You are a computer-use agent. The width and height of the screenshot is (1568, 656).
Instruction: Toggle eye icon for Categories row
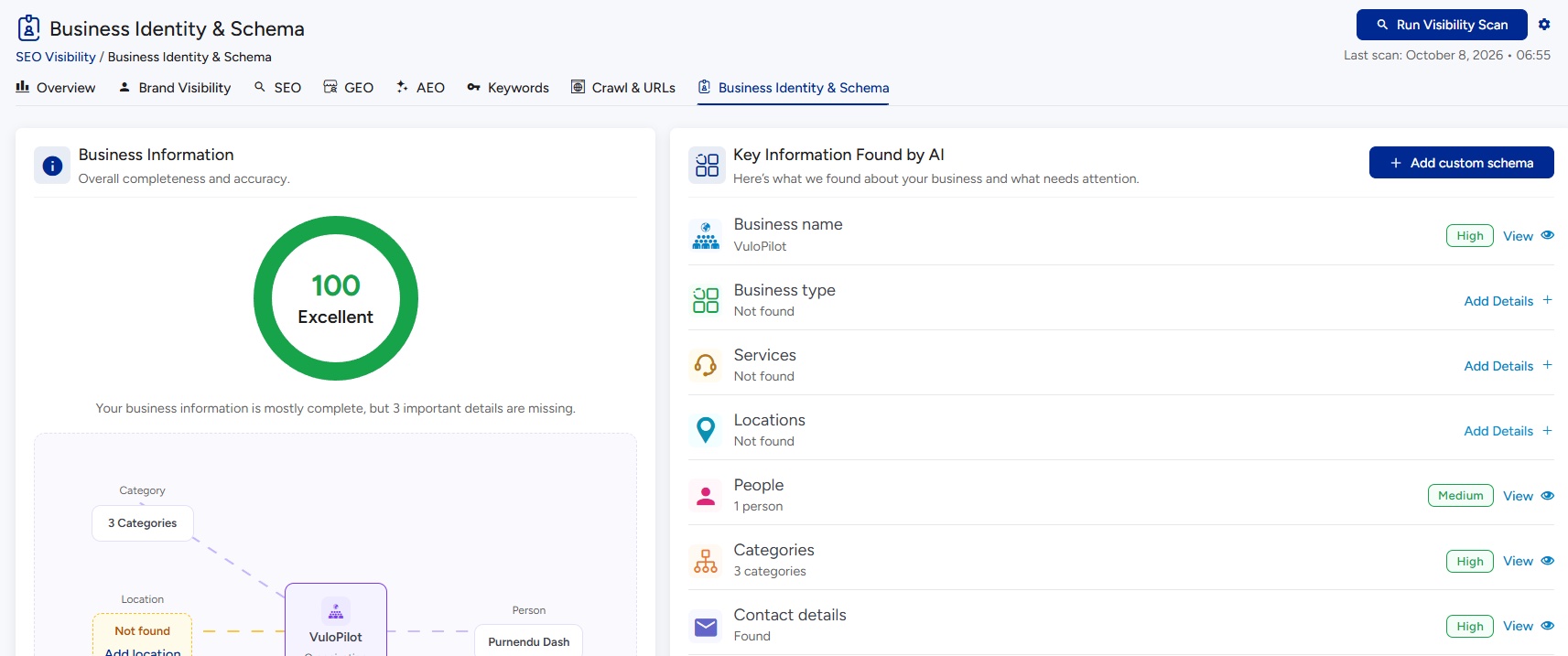coord(1548,560)
